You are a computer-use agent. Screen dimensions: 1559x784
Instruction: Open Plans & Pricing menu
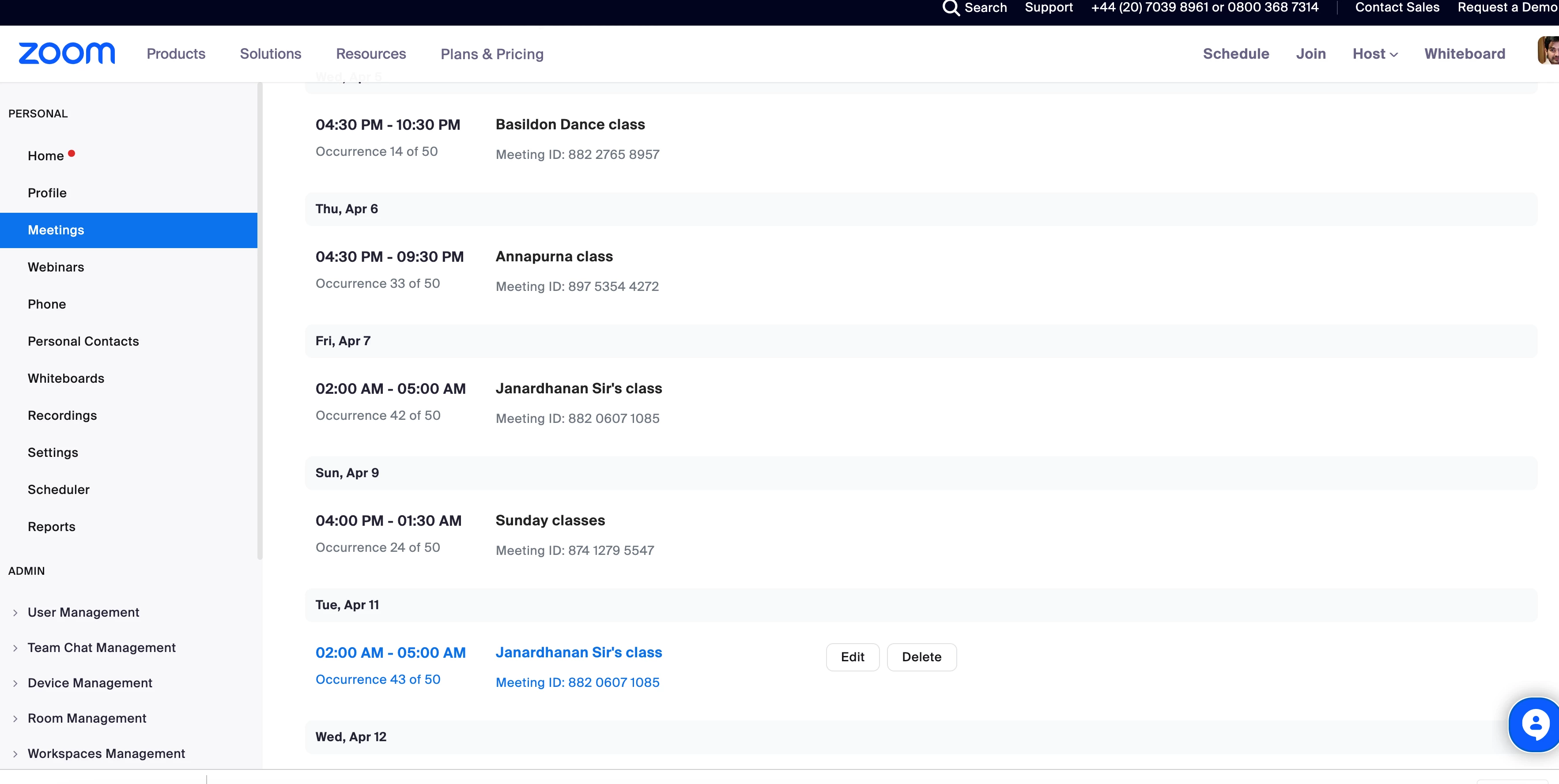[491, 54]
